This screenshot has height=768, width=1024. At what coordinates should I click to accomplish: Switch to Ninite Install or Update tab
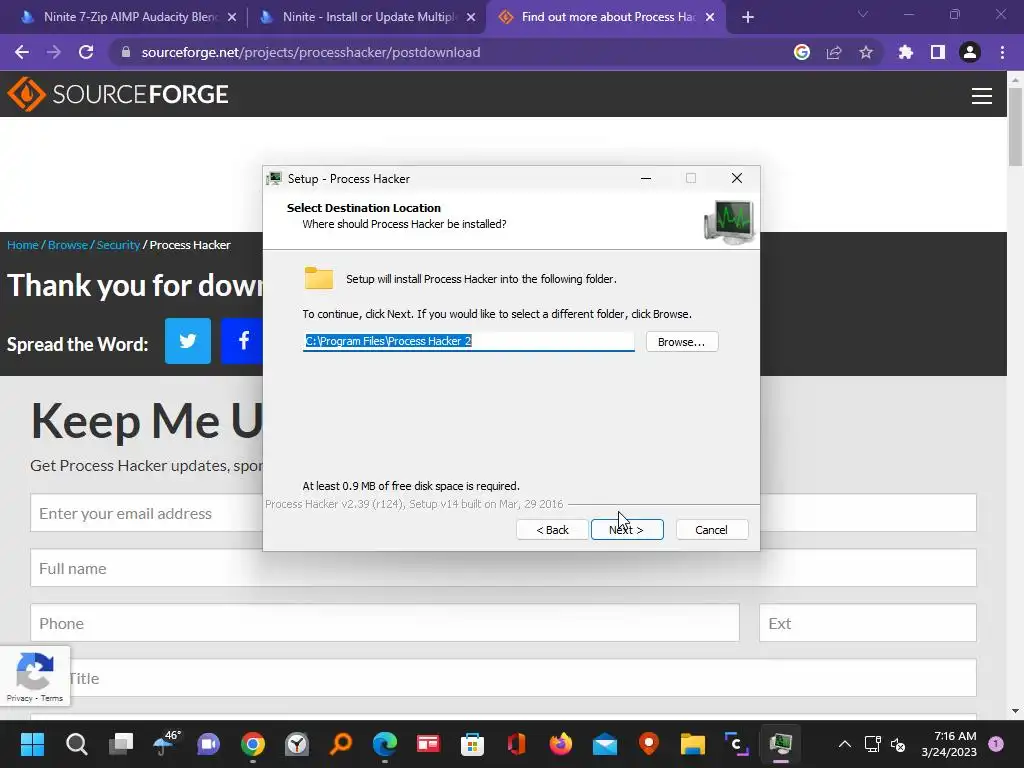(368, 17)
